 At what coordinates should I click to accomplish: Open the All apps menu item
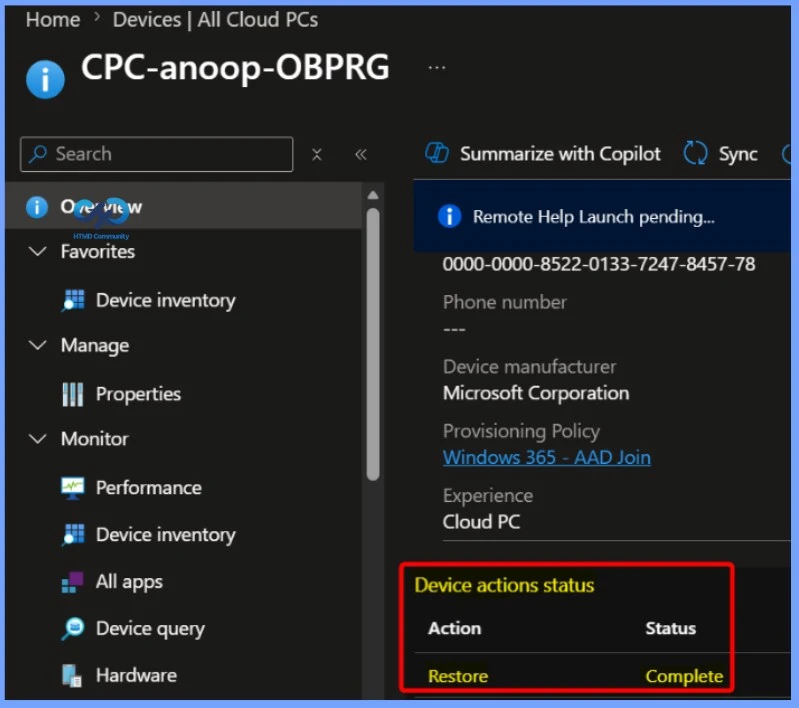pos(129,582)
